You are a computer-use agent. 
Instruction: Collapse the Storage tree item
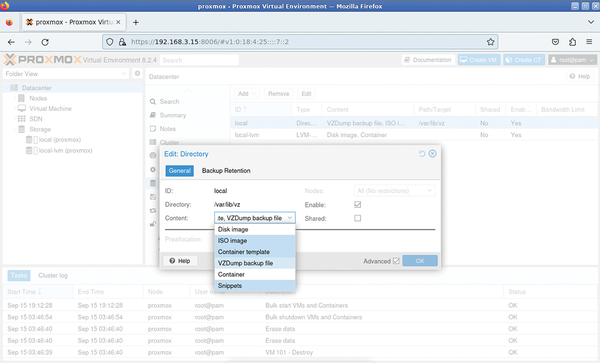point(15,129)
